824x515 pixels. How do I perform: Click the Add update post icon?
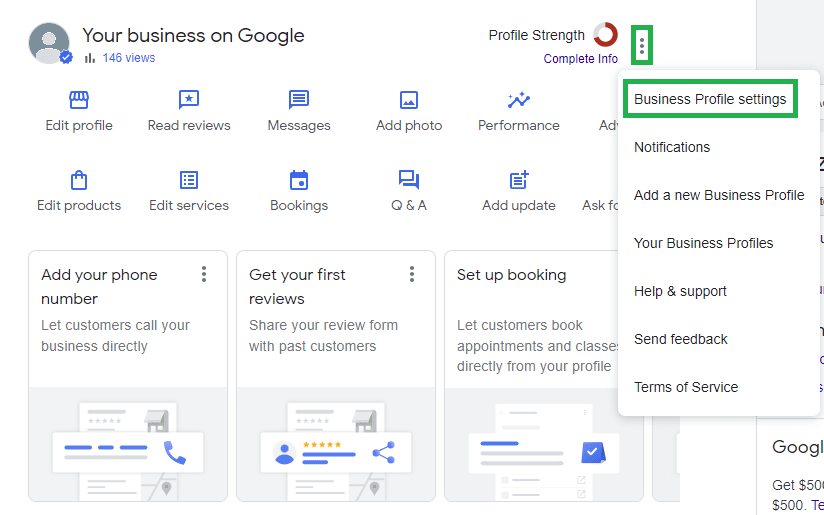click(519, 180)
